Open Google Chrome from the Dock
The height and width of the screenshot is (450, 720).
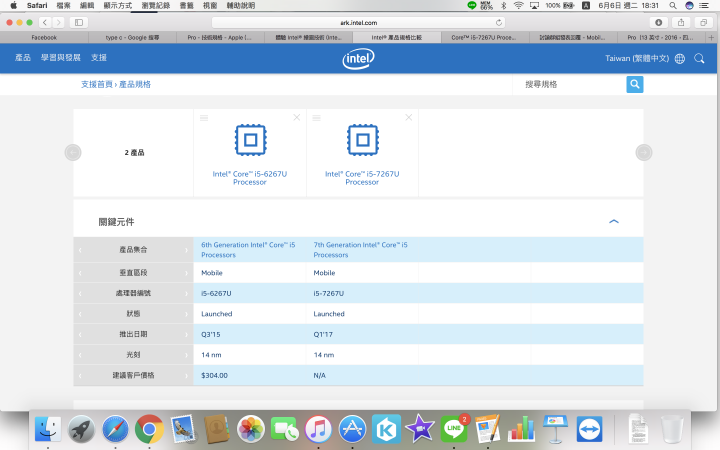click(149, 429)
